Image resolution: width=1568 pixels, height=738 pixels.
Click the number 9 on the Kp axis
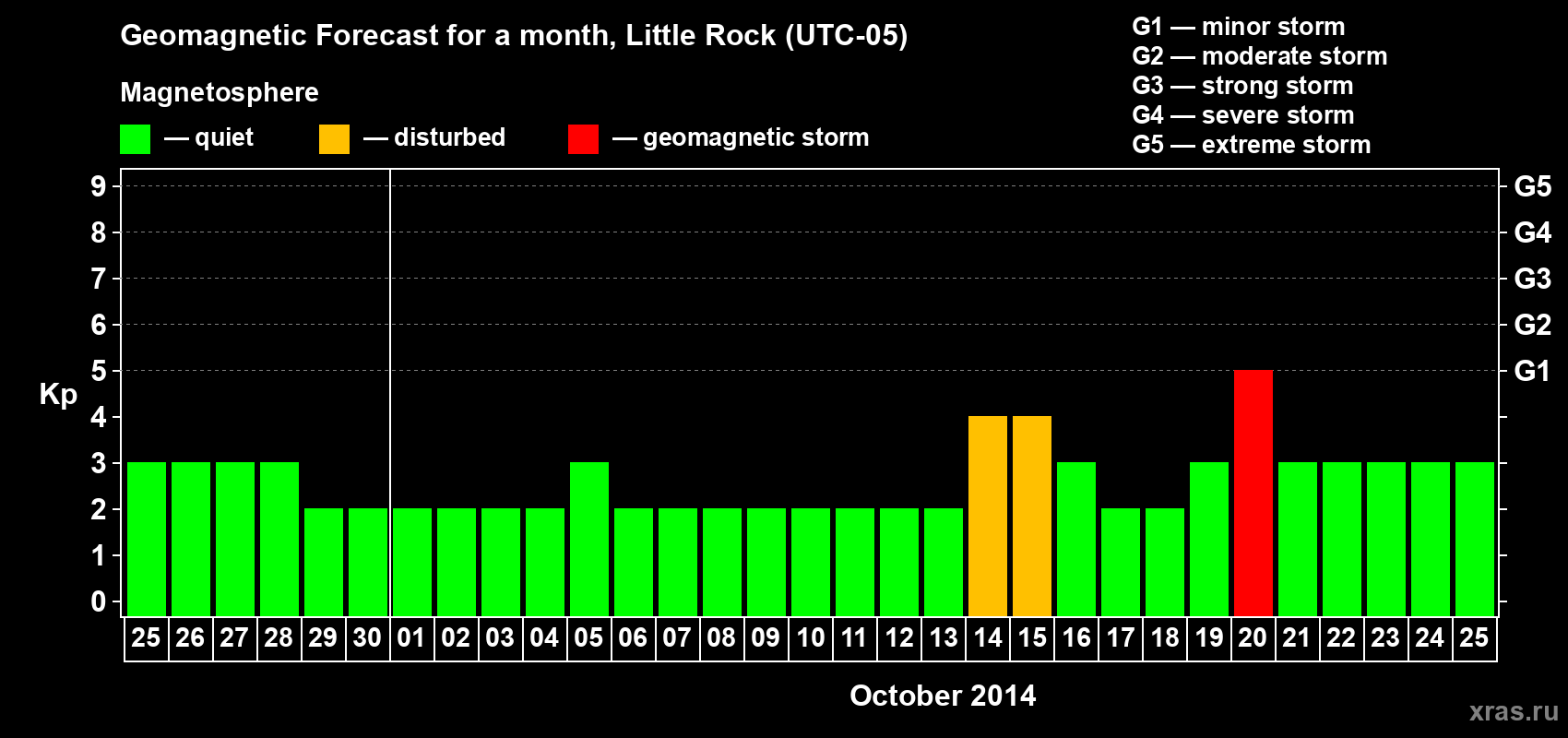pyautogui.click(x=99, y=186)
